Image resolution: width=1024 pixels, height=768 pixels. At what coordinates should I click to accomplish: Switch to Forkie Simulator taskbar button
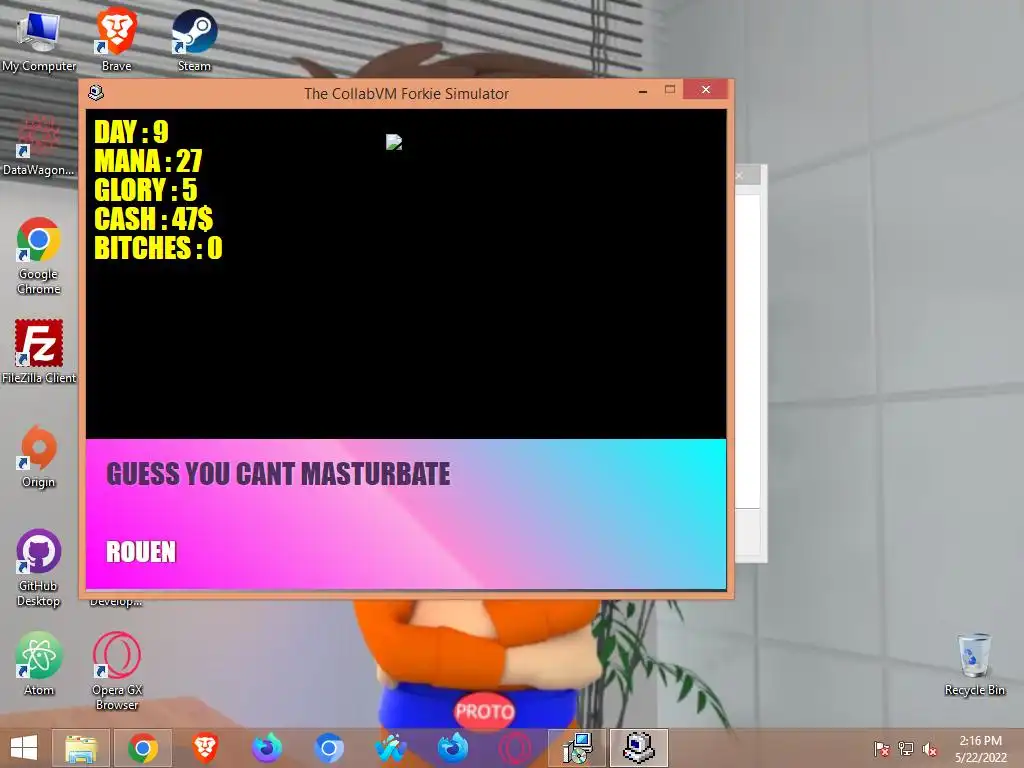[x=639, y=748]
